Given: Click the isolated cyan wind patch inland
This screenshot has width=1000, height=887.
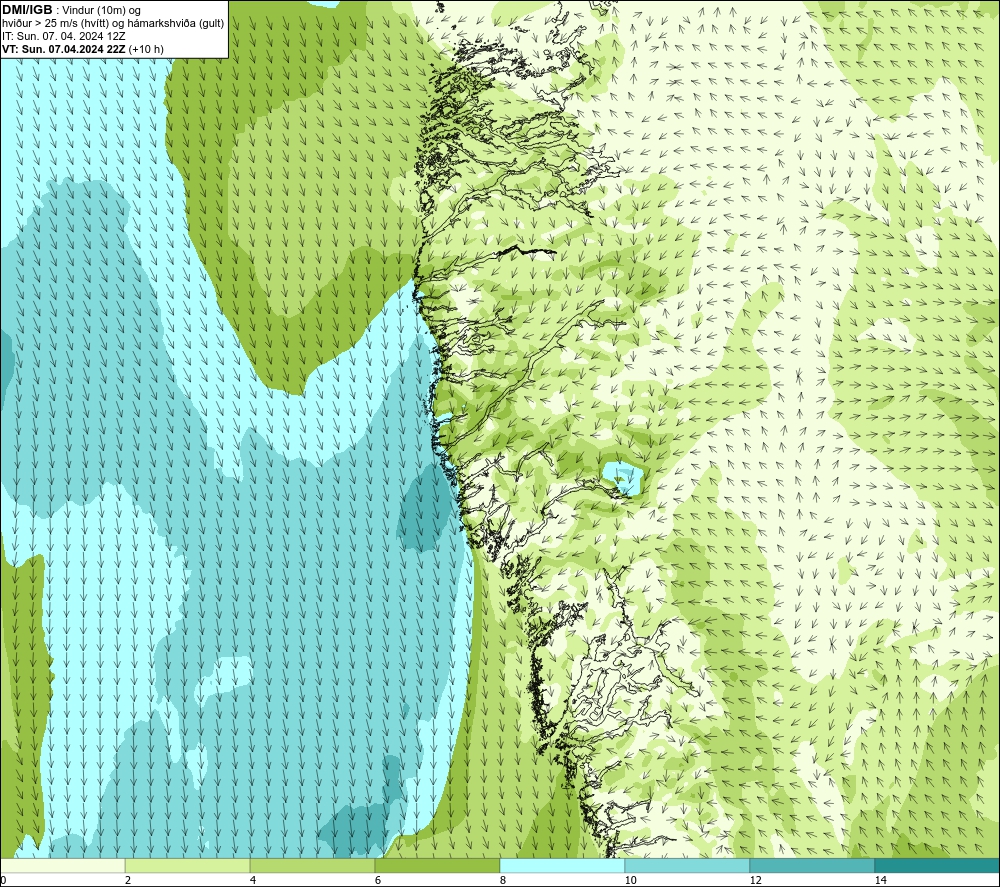Looking at the screenshot, I should click(622, 478).
